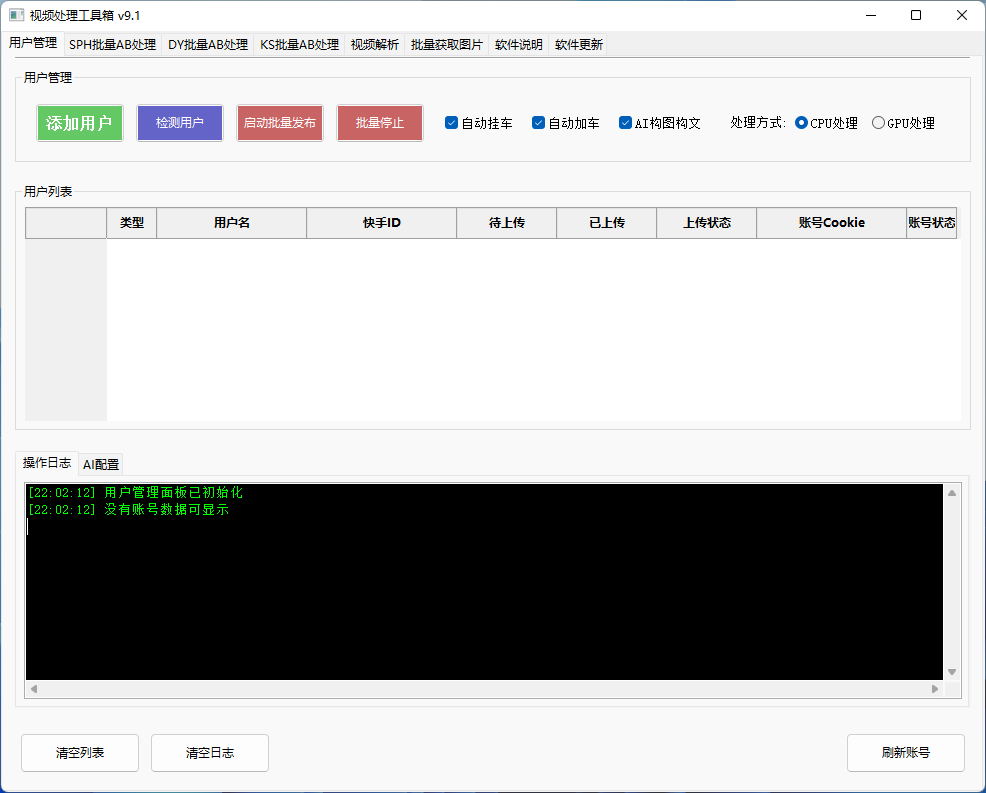Switch to the AI配置 tab

101,464
